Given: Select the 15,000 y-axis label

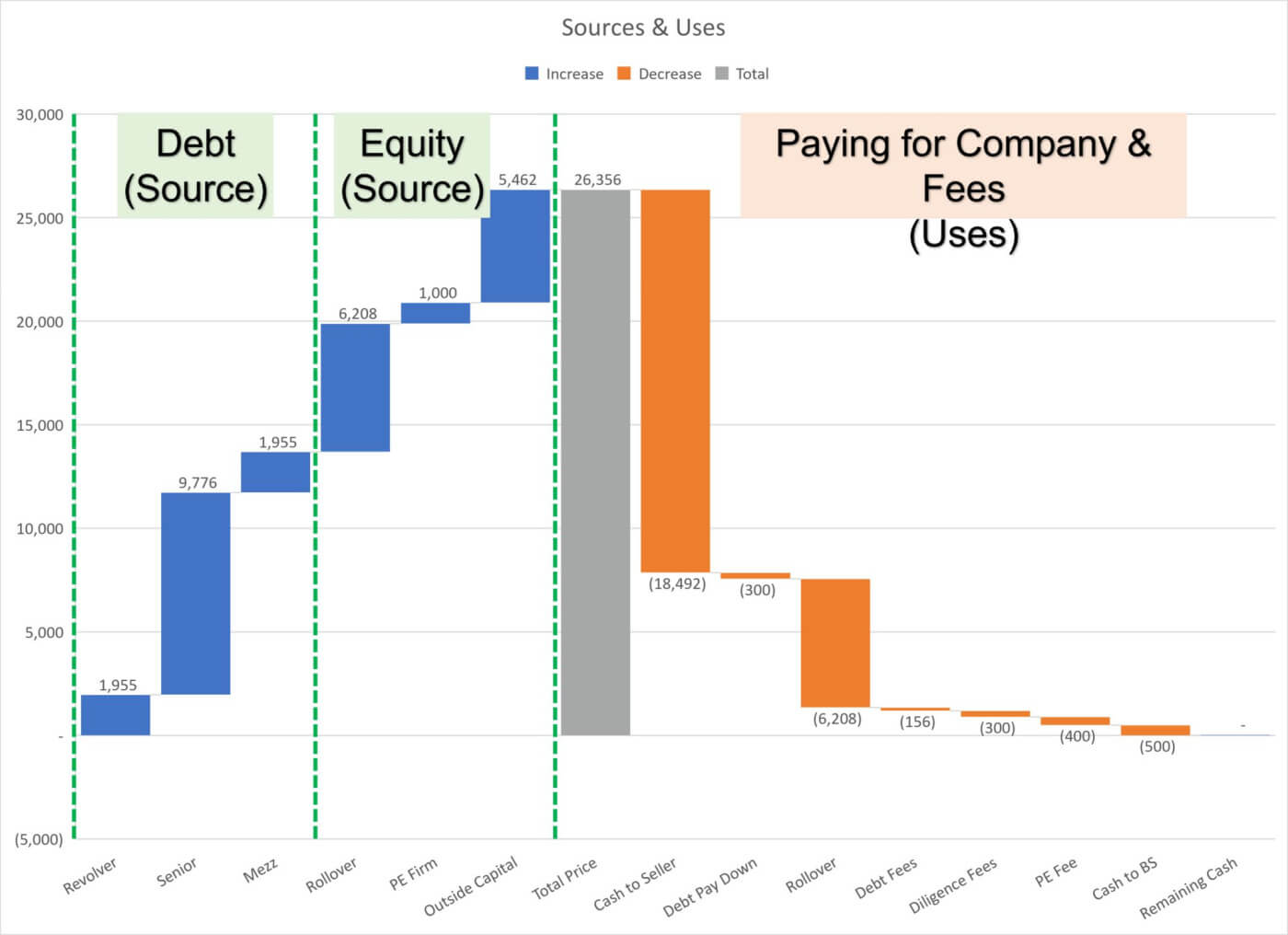Looking at the screenshot, I should pos(40,425).
